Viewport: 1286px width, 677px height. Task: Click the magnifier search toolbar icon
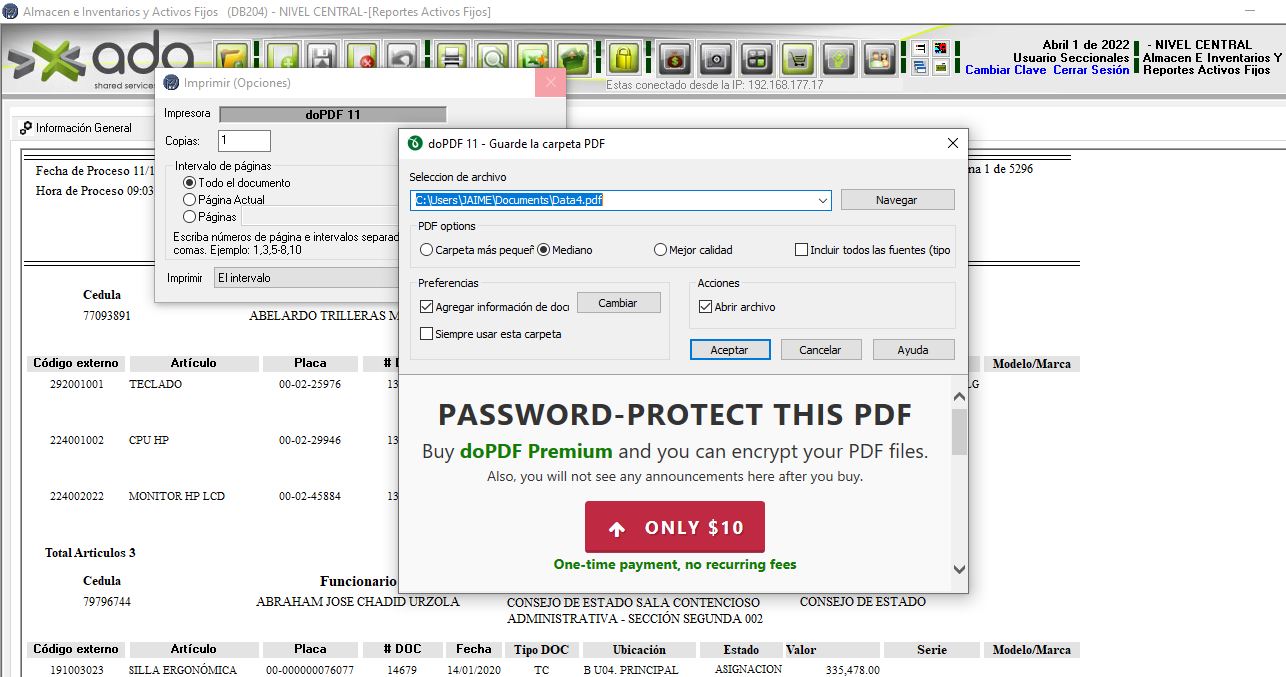pos(492,56)
